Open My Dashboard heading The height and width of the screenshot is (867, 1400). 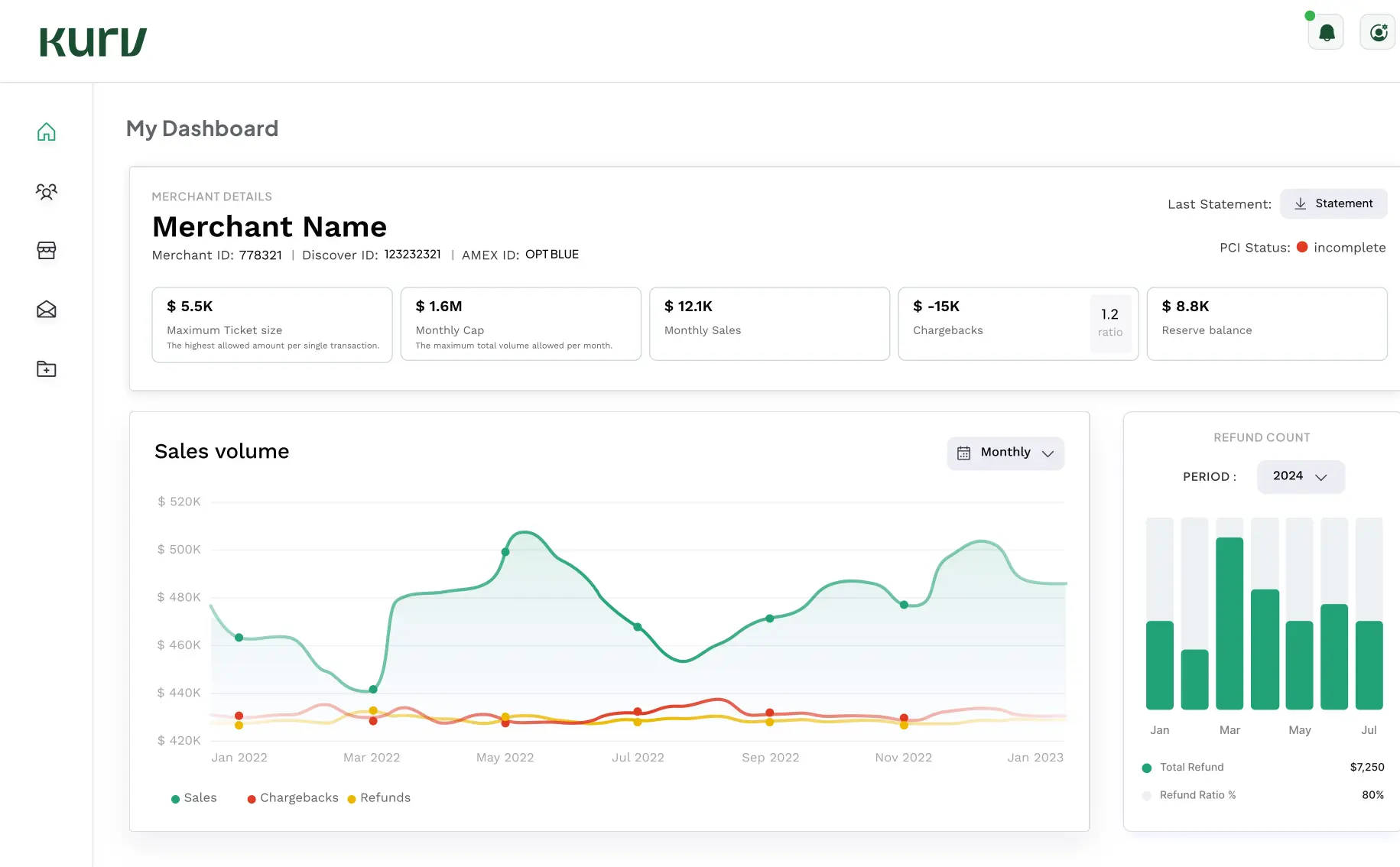(x=202, y=128)
